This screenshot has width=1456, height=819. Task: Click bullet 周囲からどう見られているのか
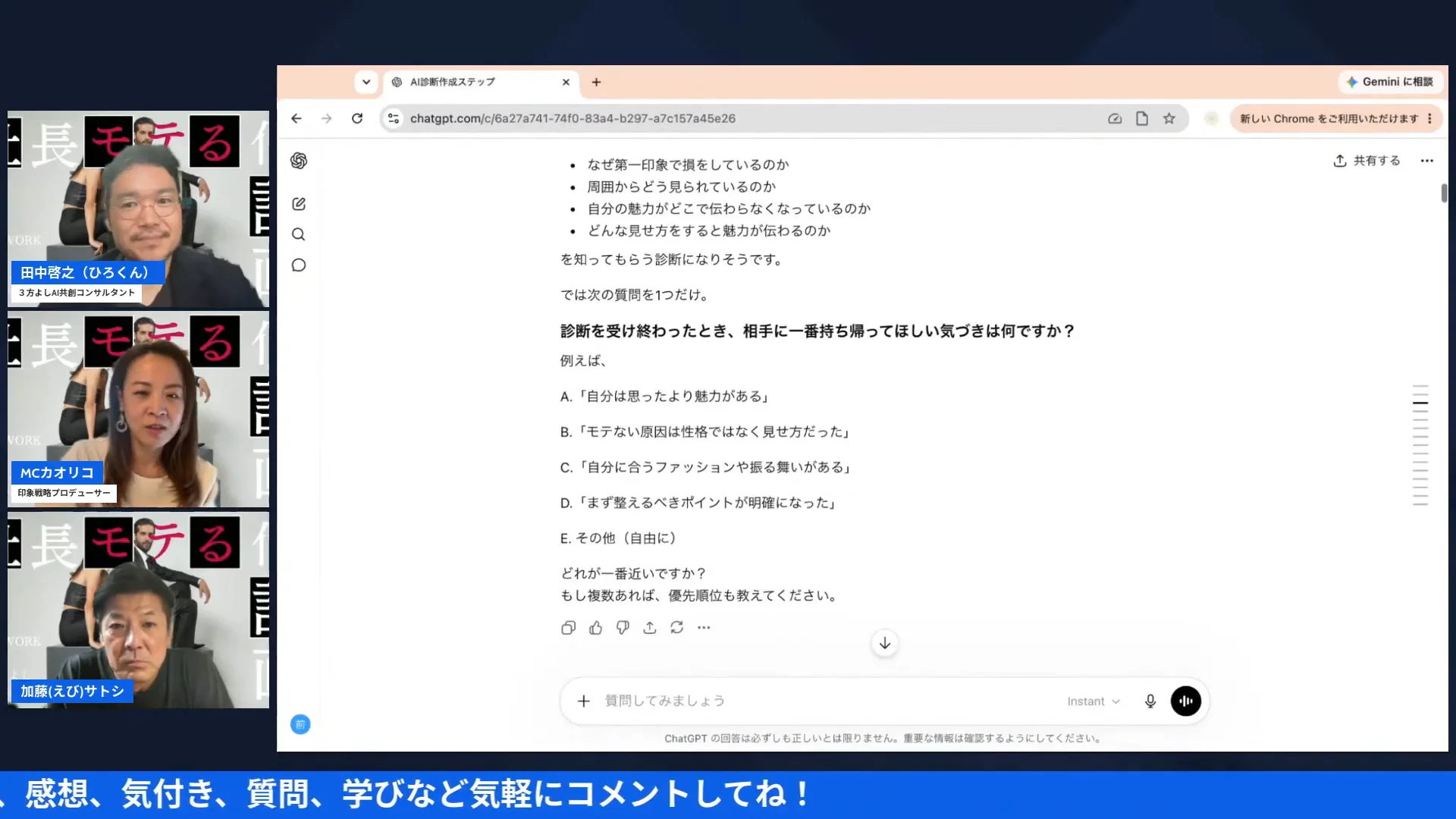(x=681, y=187)
